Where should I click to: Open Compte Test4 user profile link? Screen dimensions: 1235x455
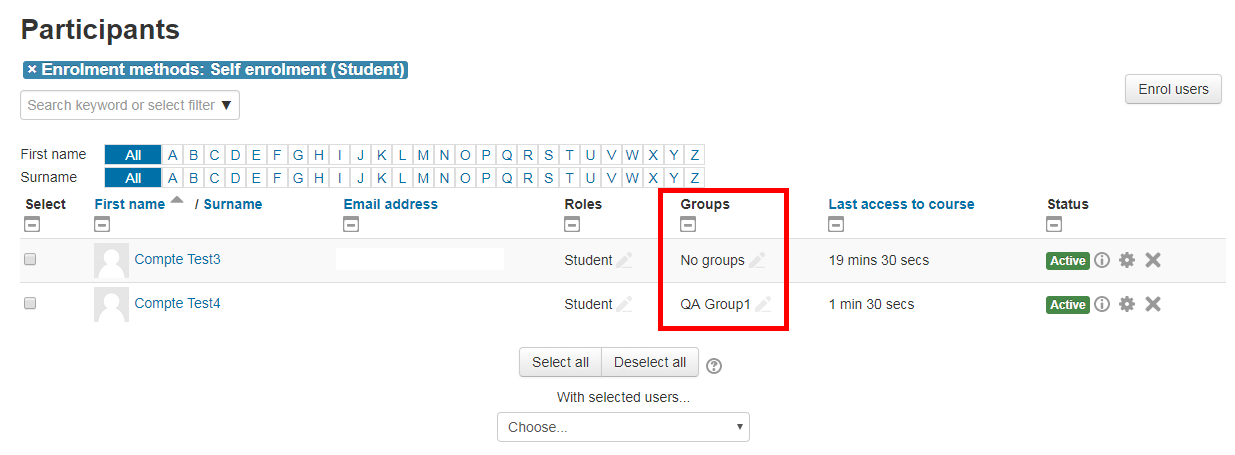(177, 303)
